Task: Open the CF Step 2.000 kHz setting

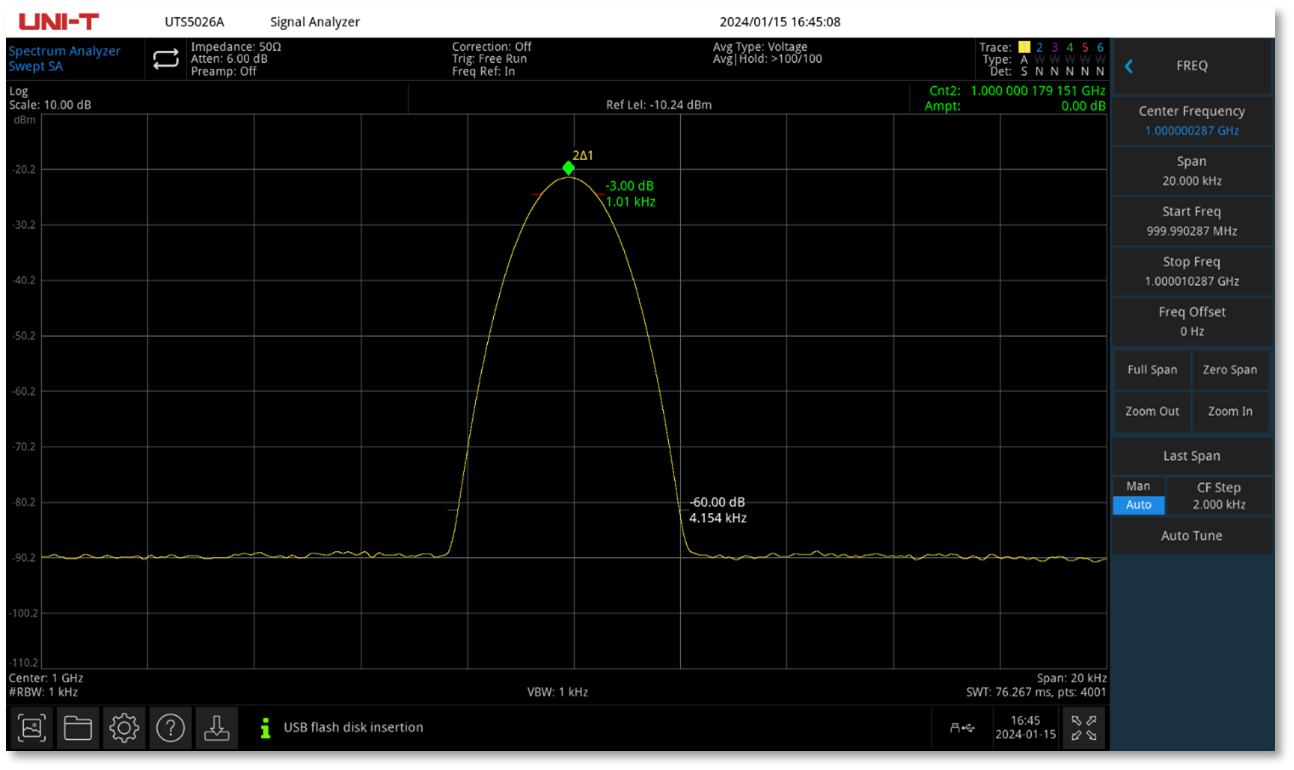Action: point(1218,496)
